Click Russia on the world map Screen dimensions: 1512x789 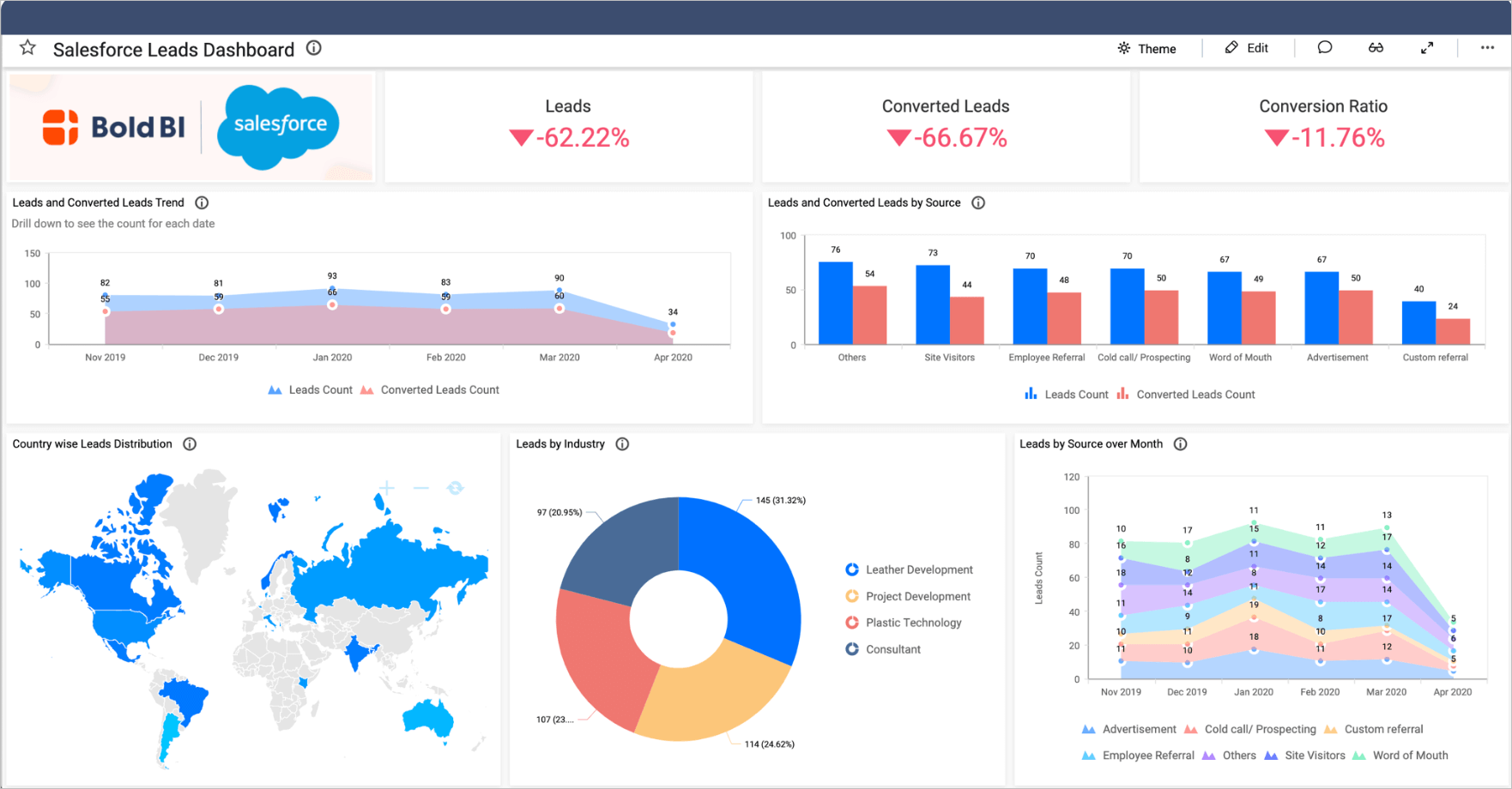pos(395,570)
